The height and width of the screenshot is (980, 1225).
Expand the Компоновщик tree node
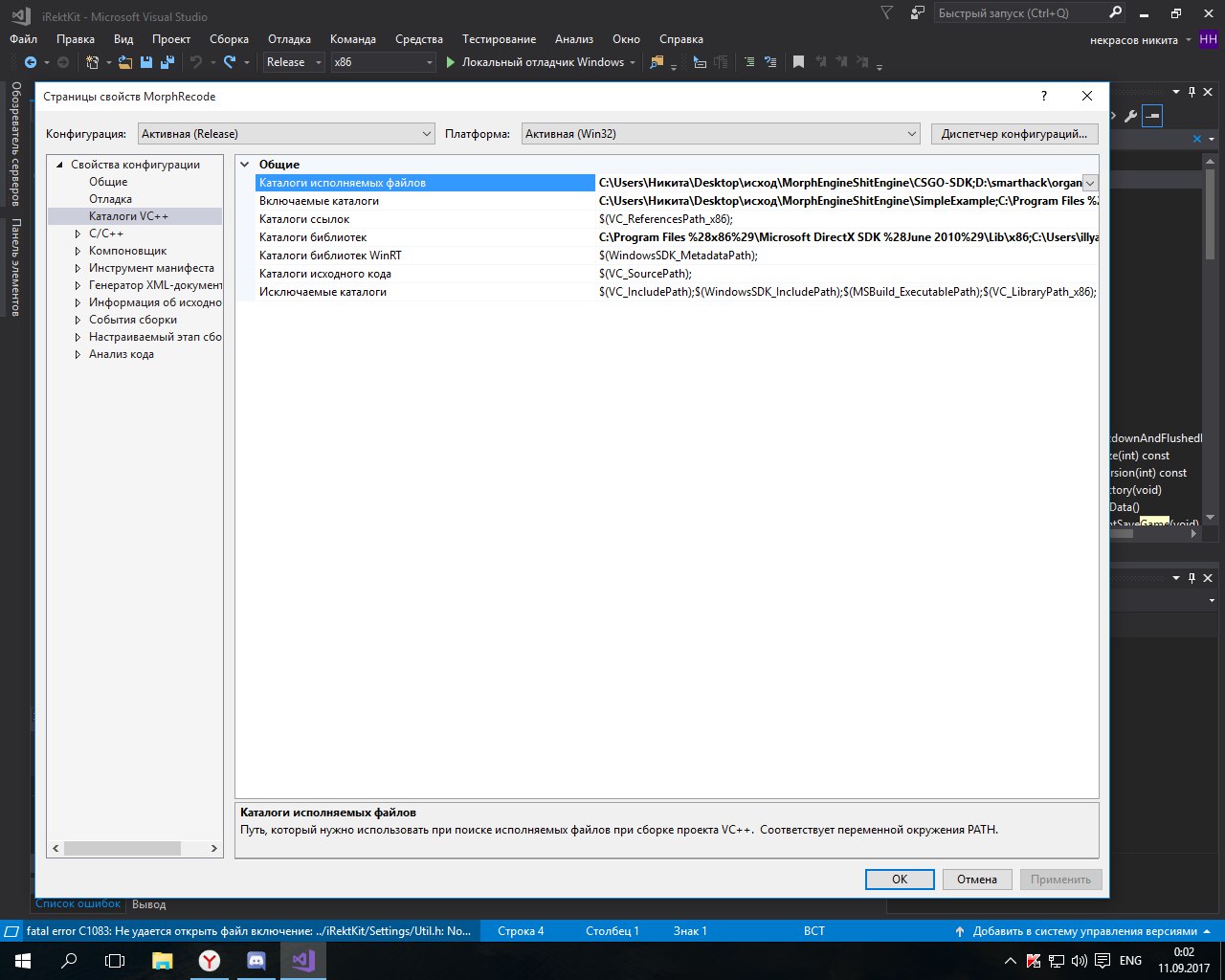(x=78, y=251)
